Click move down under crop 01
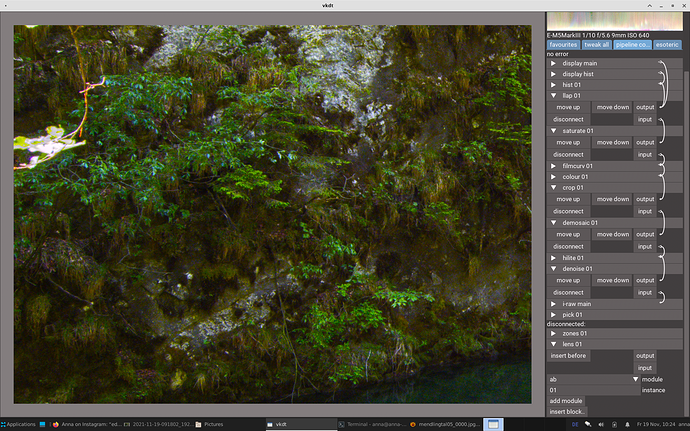 tap(613, 199)
